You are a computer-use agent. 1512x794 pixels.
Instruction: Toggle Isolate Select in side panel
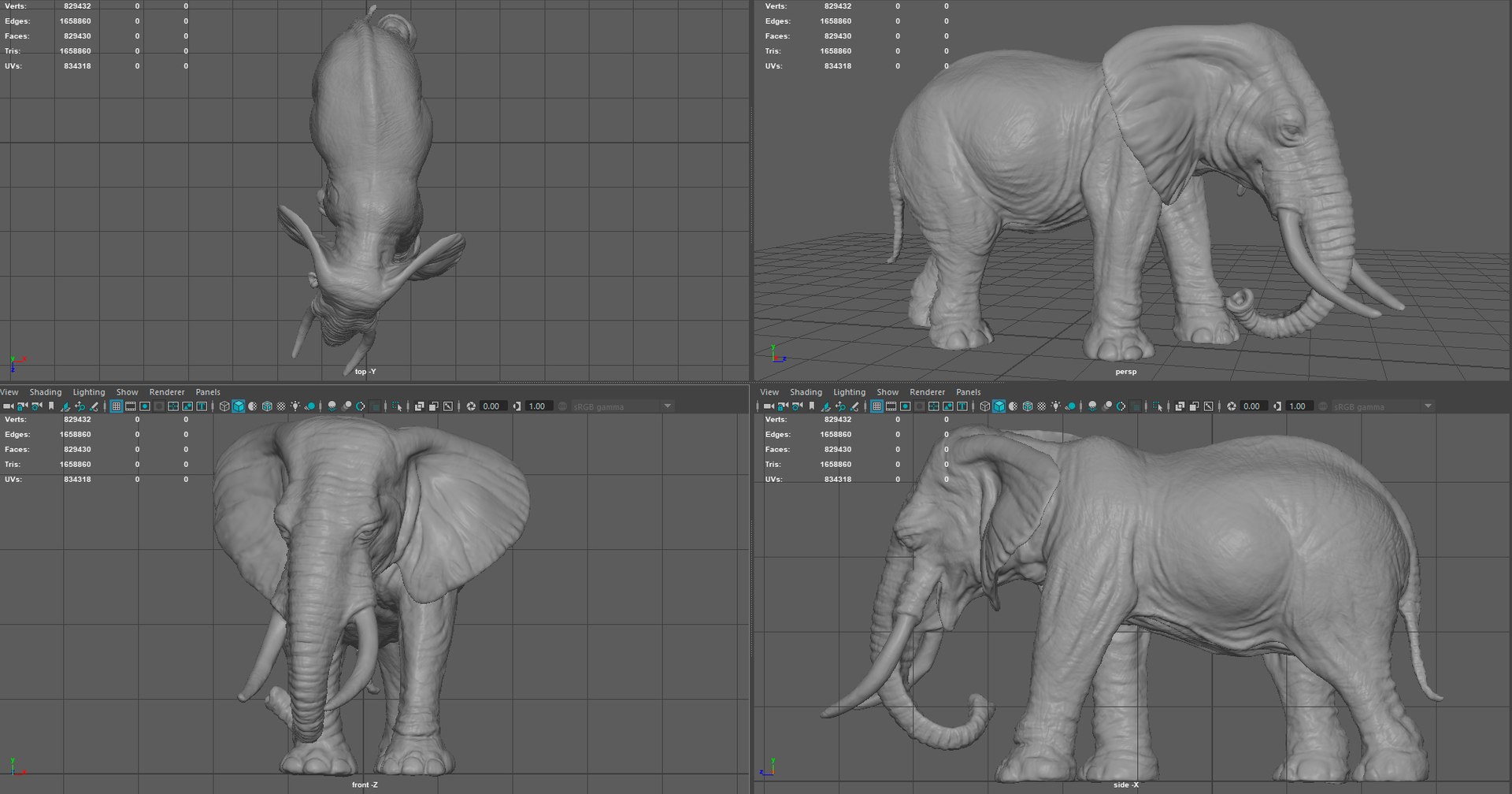click(x=1158, y=406)
